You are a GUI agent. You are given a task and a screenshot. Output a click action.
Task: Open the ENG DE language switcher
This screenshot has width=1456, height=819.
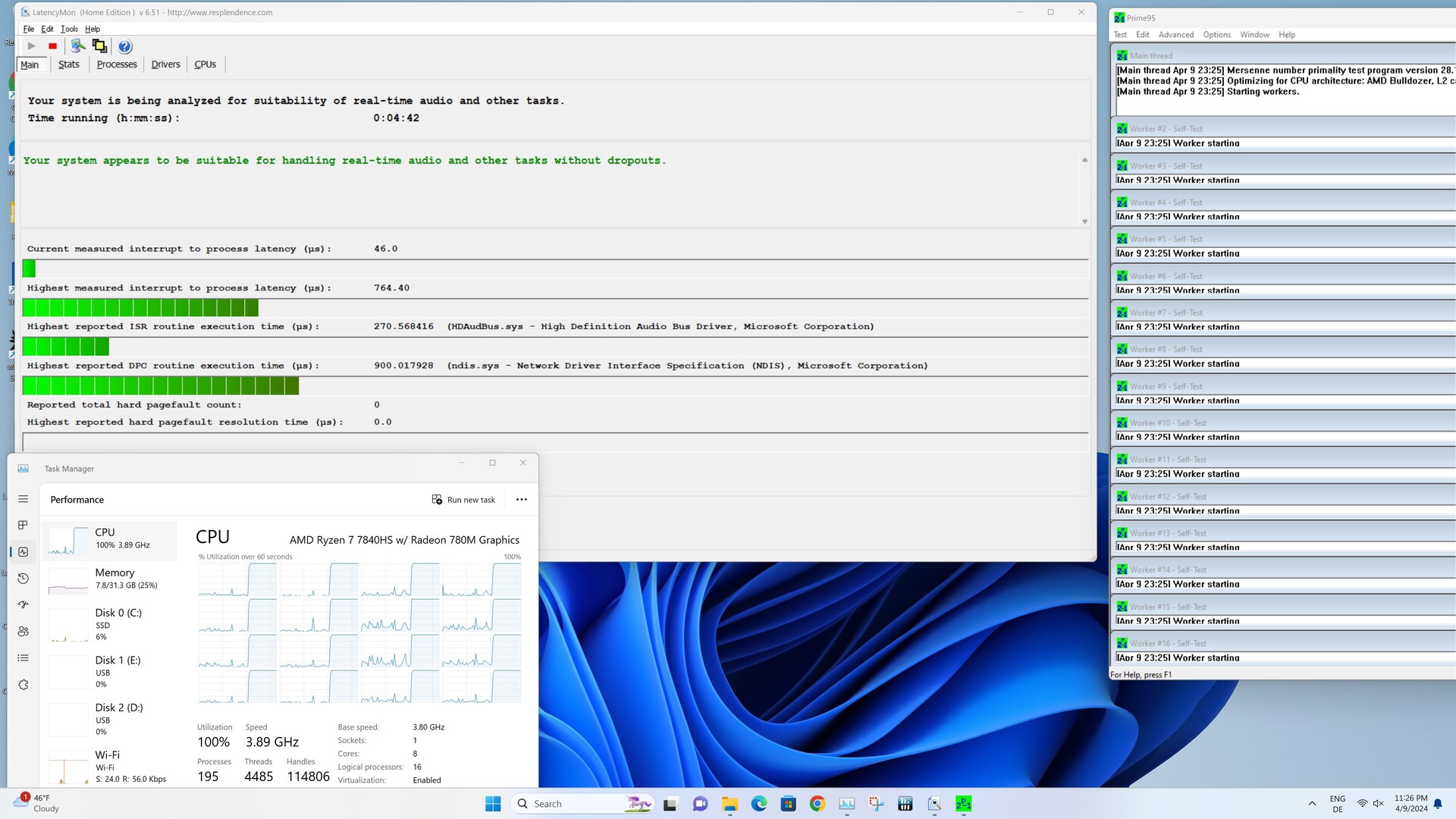click(1338, 804)
